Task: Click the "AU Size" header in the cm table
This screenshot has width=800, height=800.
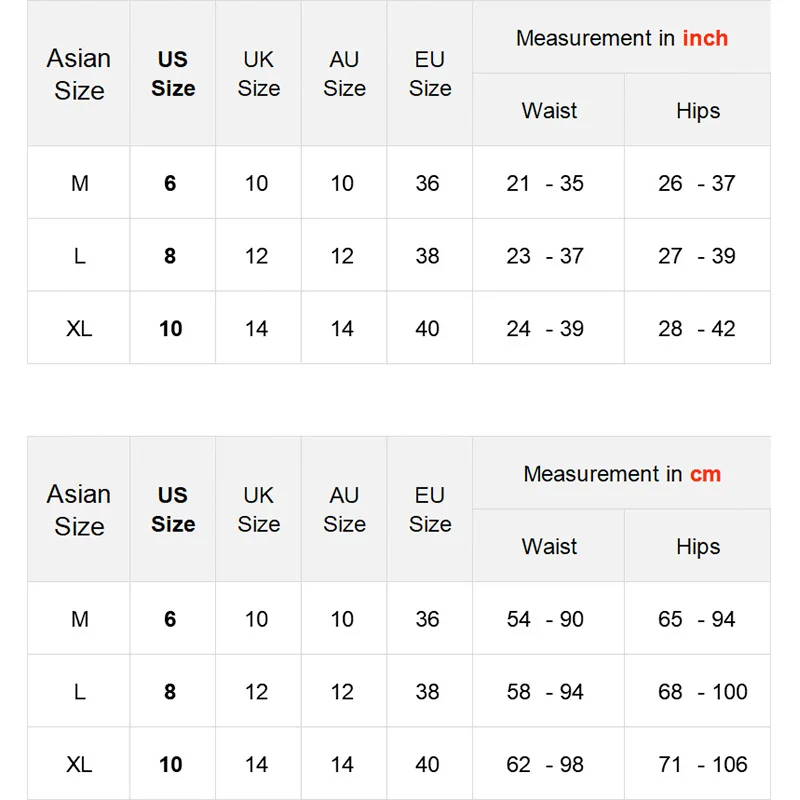Action: pos(344,510)
